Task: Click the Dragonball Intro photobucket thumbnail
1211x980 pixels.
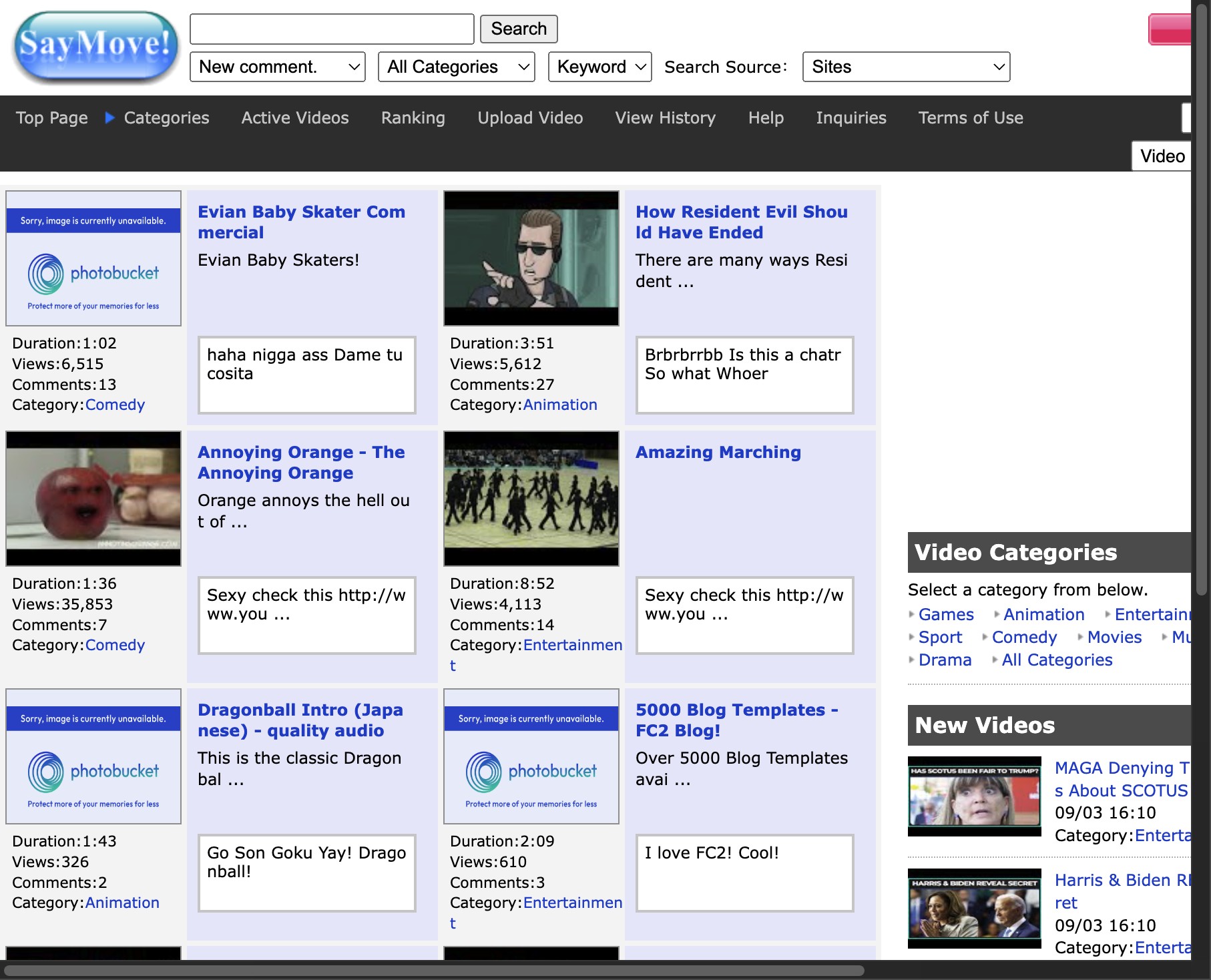Action: (x=93, y=756)
